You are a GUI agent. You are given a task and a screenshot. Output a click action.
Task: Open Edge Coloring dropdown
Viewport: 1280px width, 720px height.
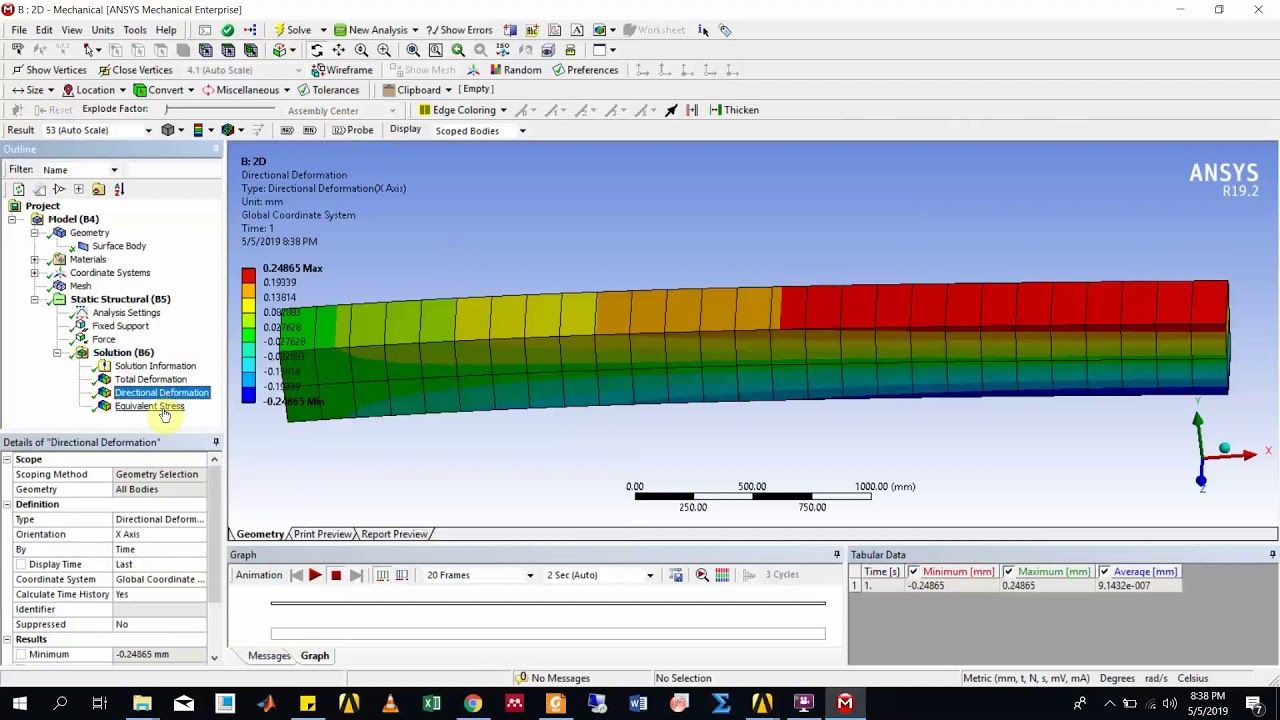point(463,110)
